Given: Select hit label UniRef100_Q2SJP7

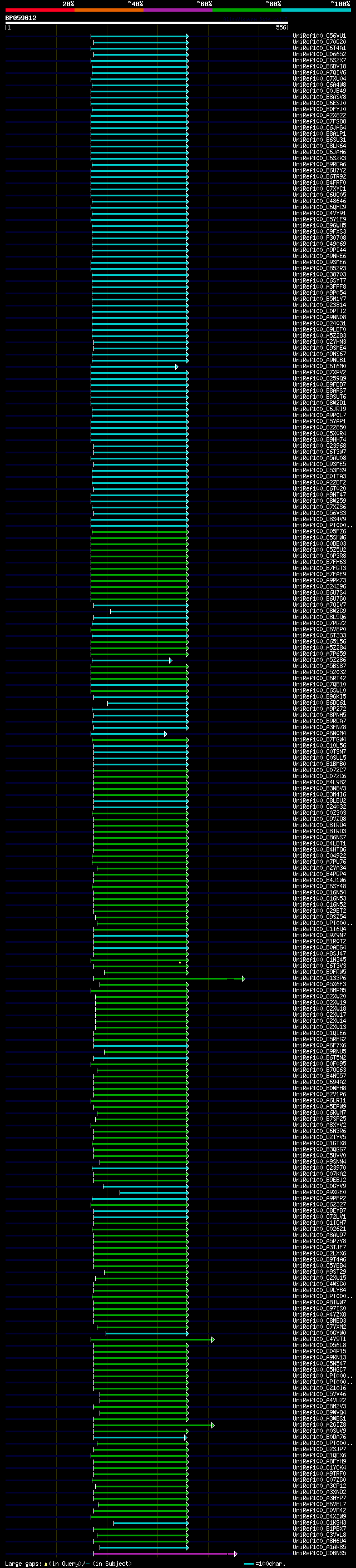Looking at the screenshot, I should [319, 1450].
